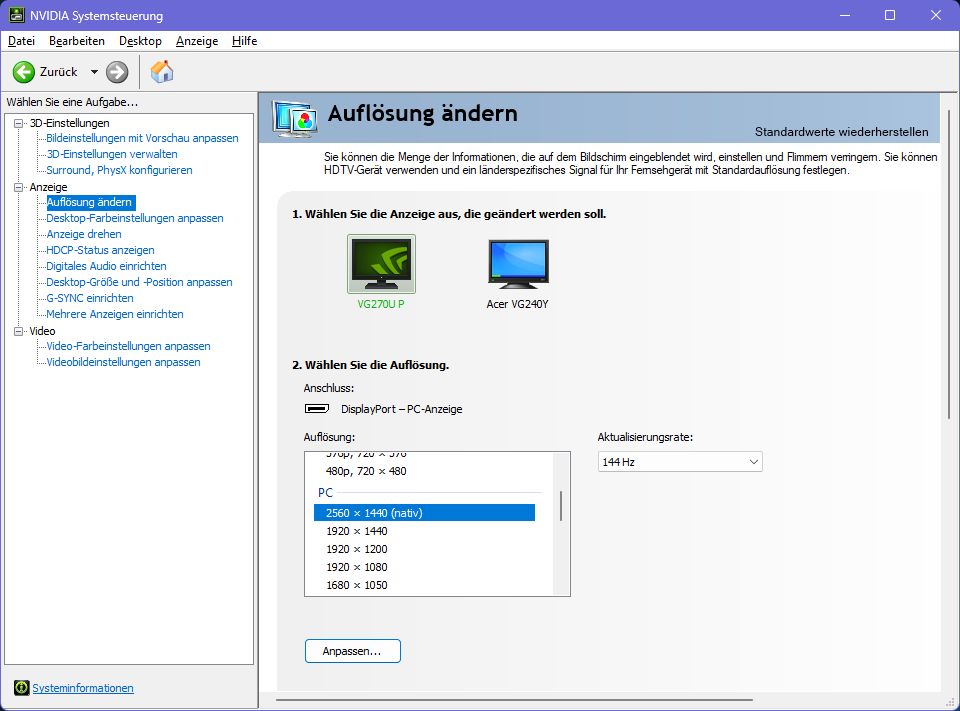Collapse the Anzeige tree node

coord(18,187)
